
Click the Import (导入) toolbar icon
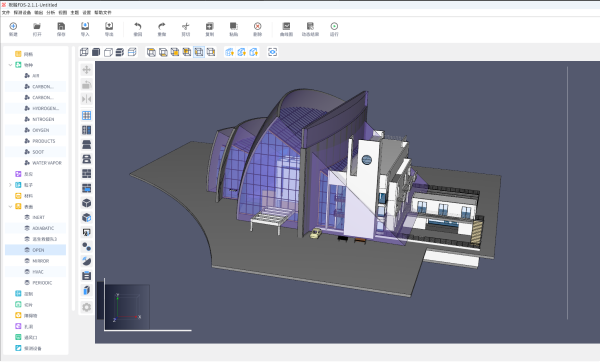(85, 26)
